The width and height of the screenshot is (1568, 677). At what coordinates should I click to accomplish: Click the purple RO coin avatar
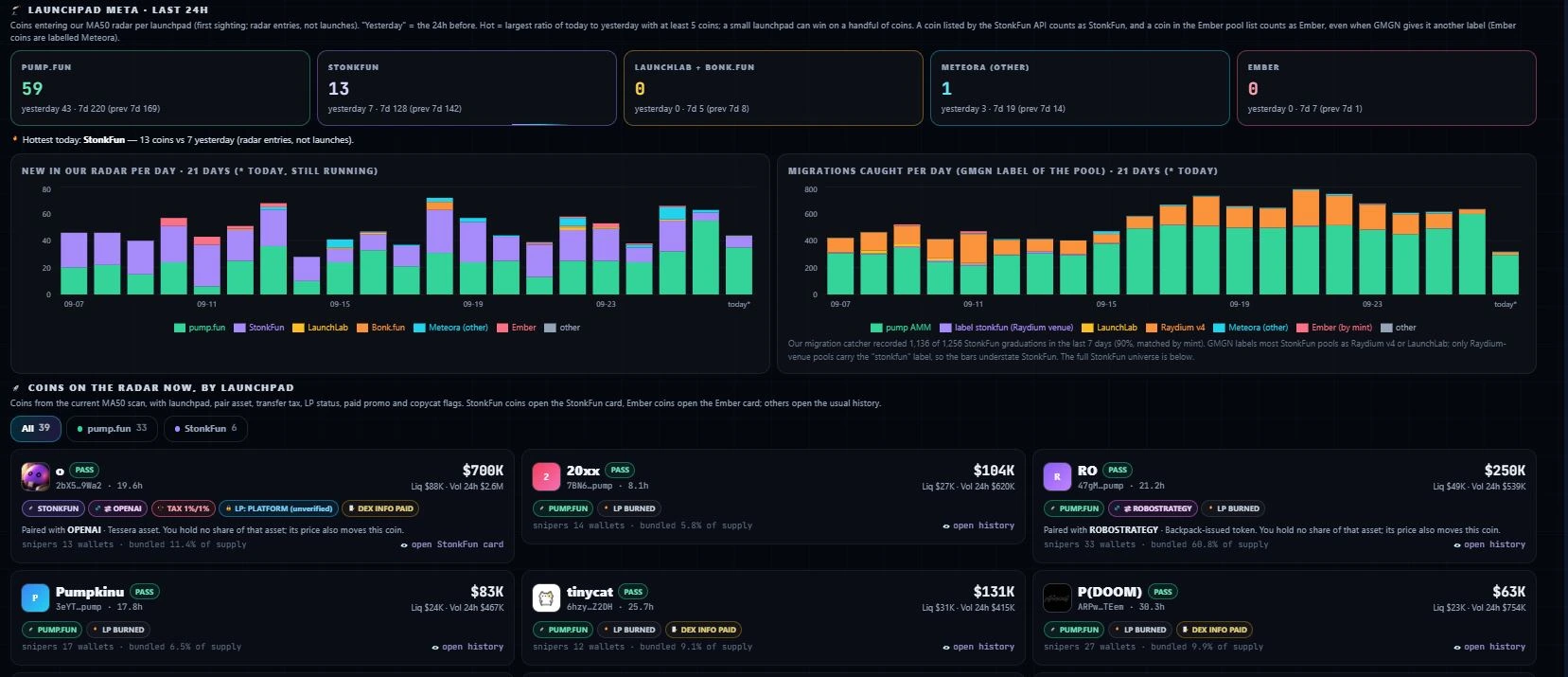[1057, 477]
